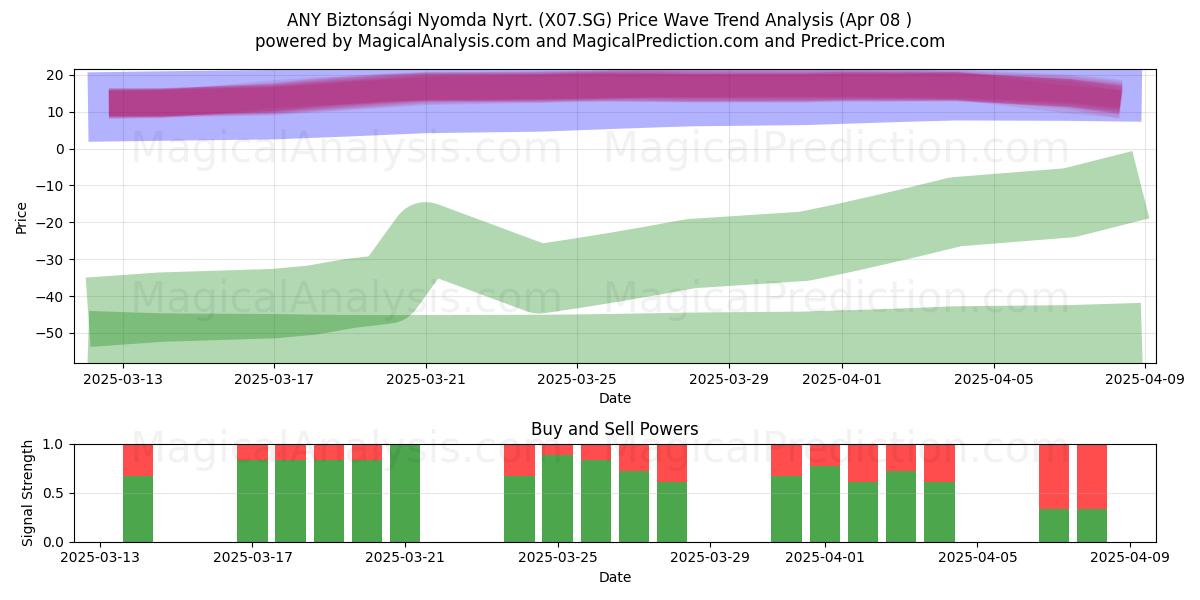The image size is (1200, 600).
Task: Select the first bar's green section in signal chart
Action: click(138, 509)
